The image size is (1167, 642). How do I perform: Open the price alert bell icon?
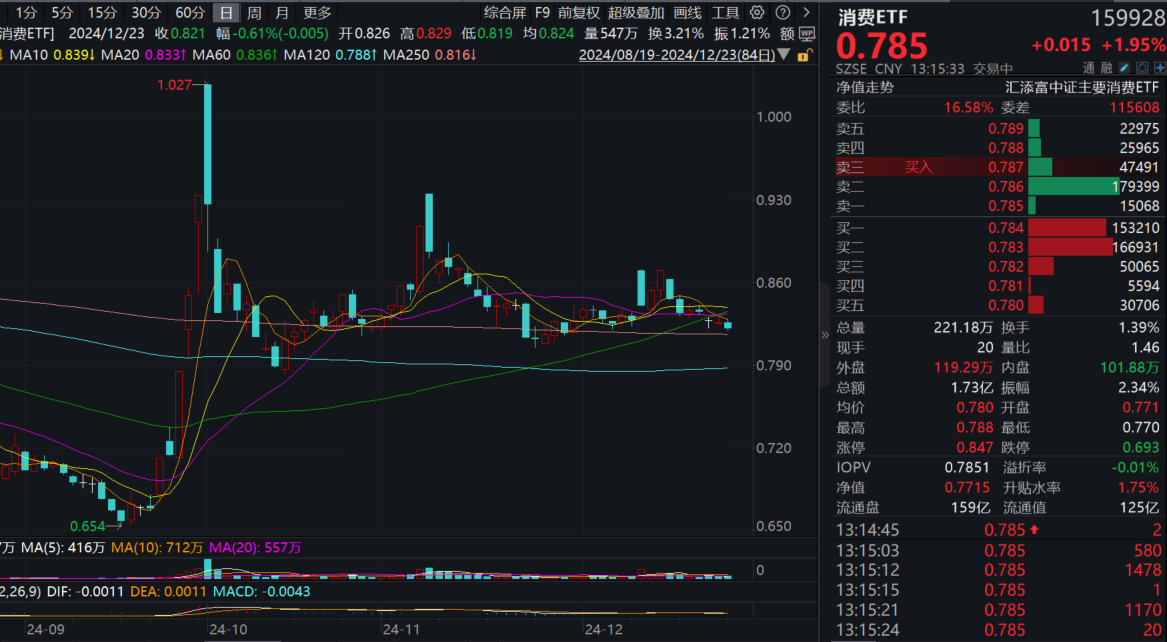coord(1142,67)
